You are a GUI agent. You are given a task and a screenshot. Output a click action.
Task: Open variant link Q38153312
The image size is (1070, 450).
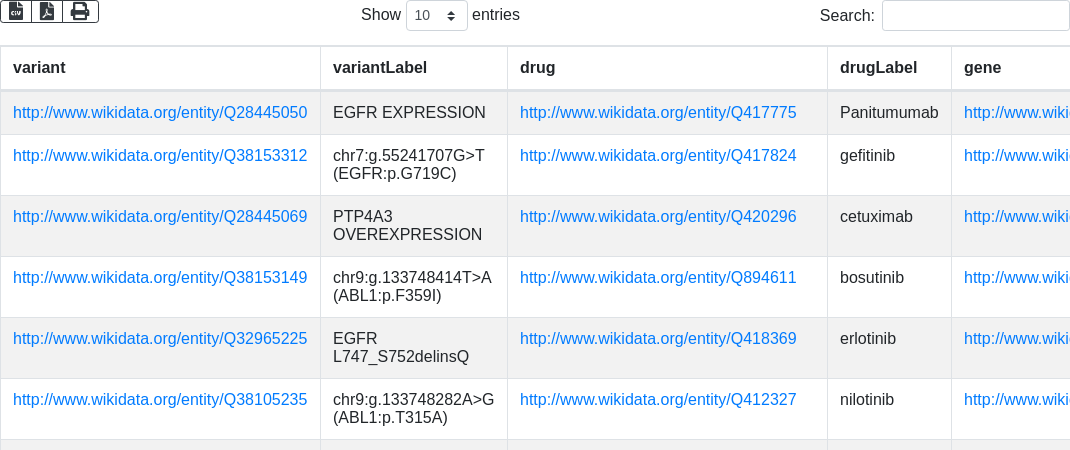(x=160, y=156)
